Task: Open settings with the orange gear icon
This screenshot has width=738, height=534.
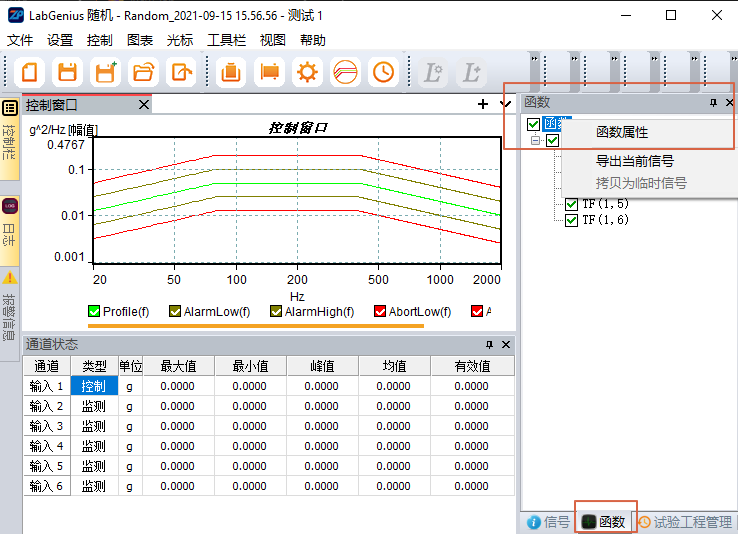Action: coord(307,72)
